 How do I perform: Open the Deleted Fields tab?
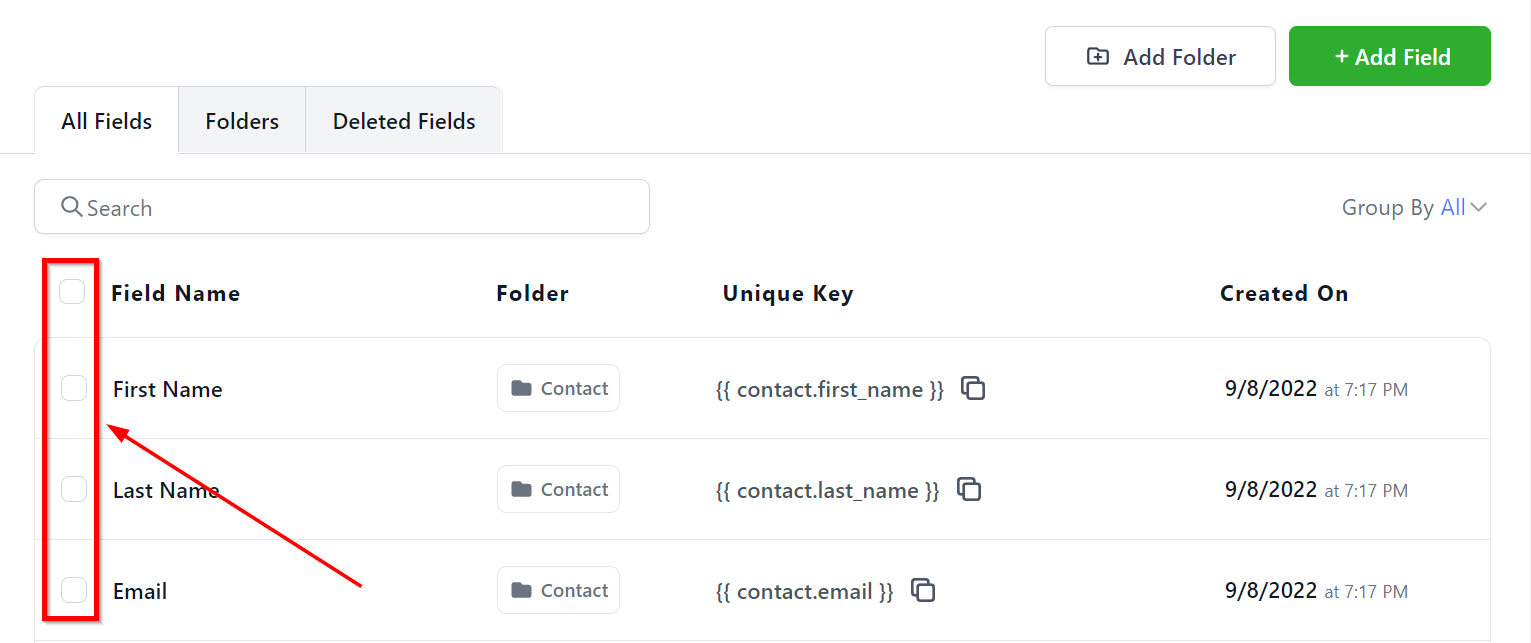404,121
